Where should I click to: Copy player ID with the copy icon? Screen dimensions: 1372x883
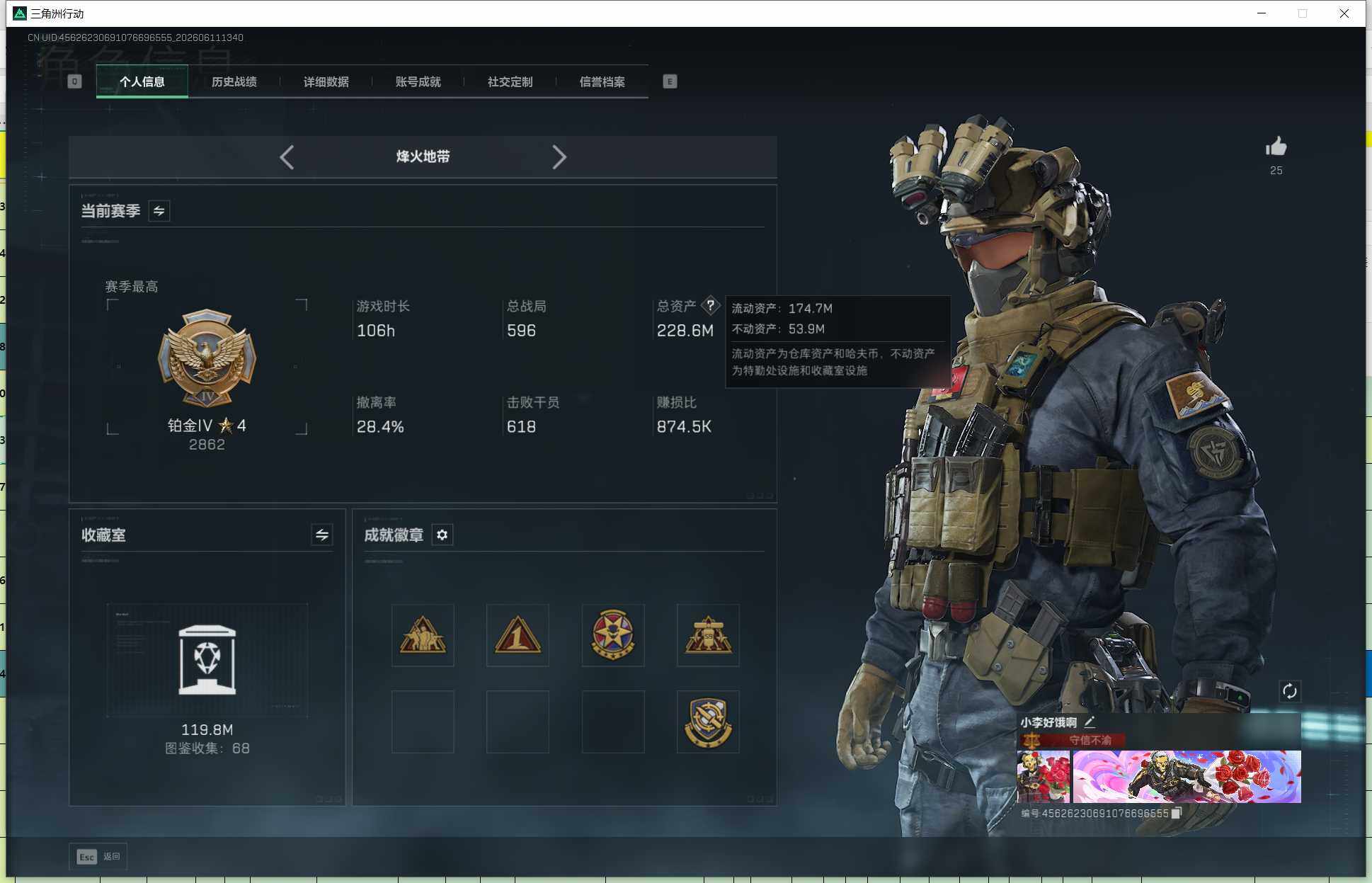point(1177,813)
